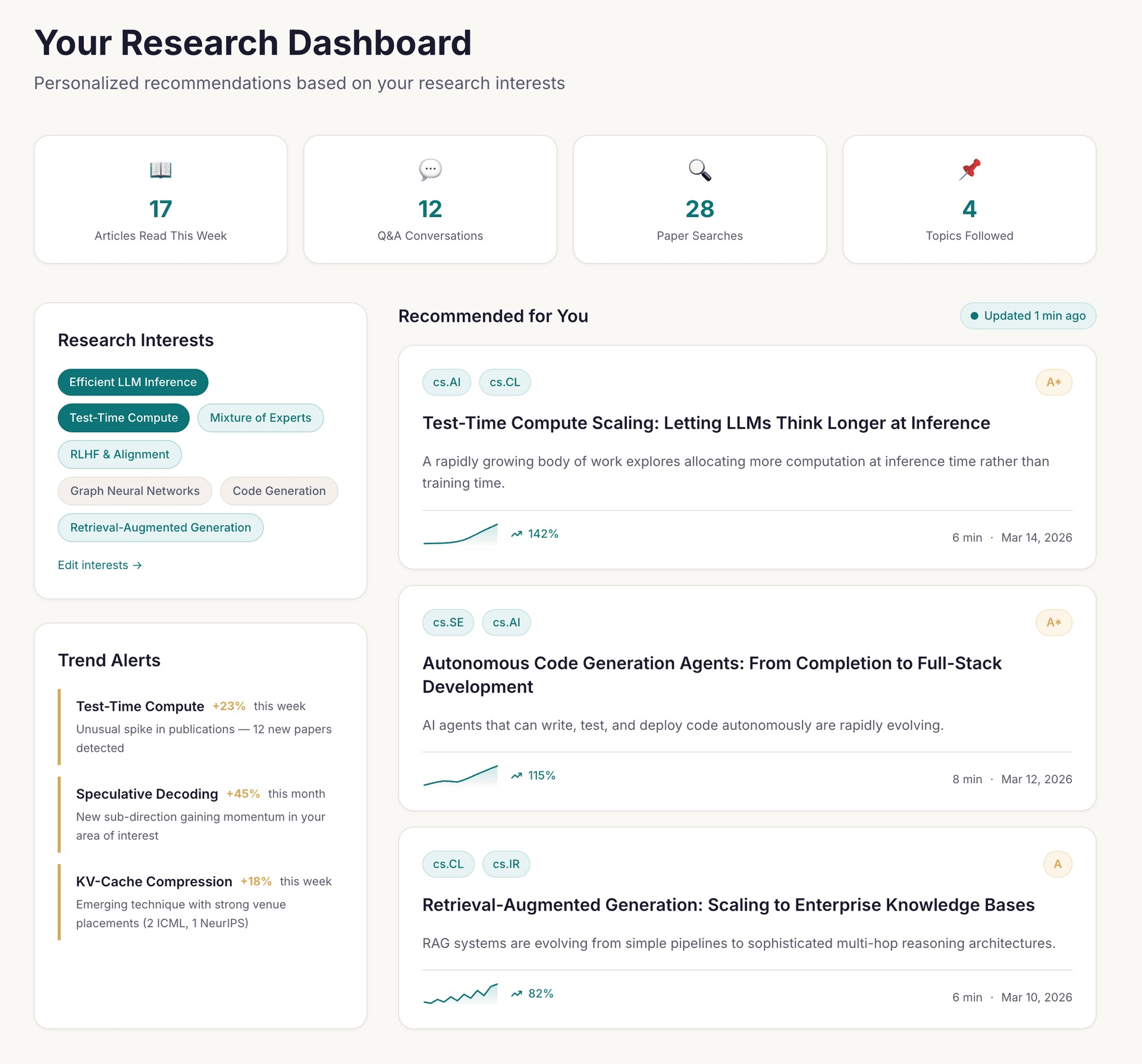This screenshot has width=1142, height=1064.
Task: Select the cs.SE category tag
Action: (448, 622)
